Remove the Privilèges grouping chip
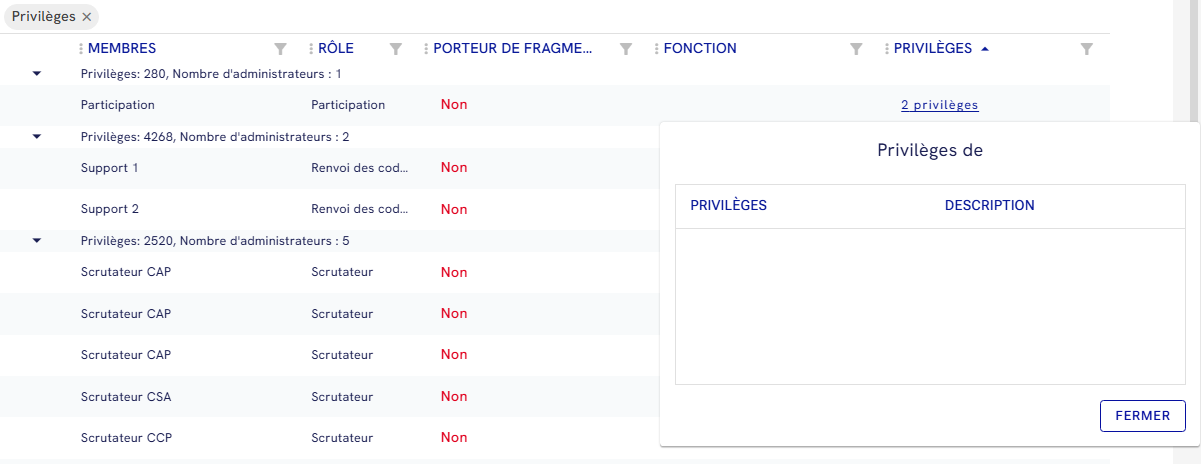The height and width of the screenshot is (464, 1201). [x=87, y=17]
